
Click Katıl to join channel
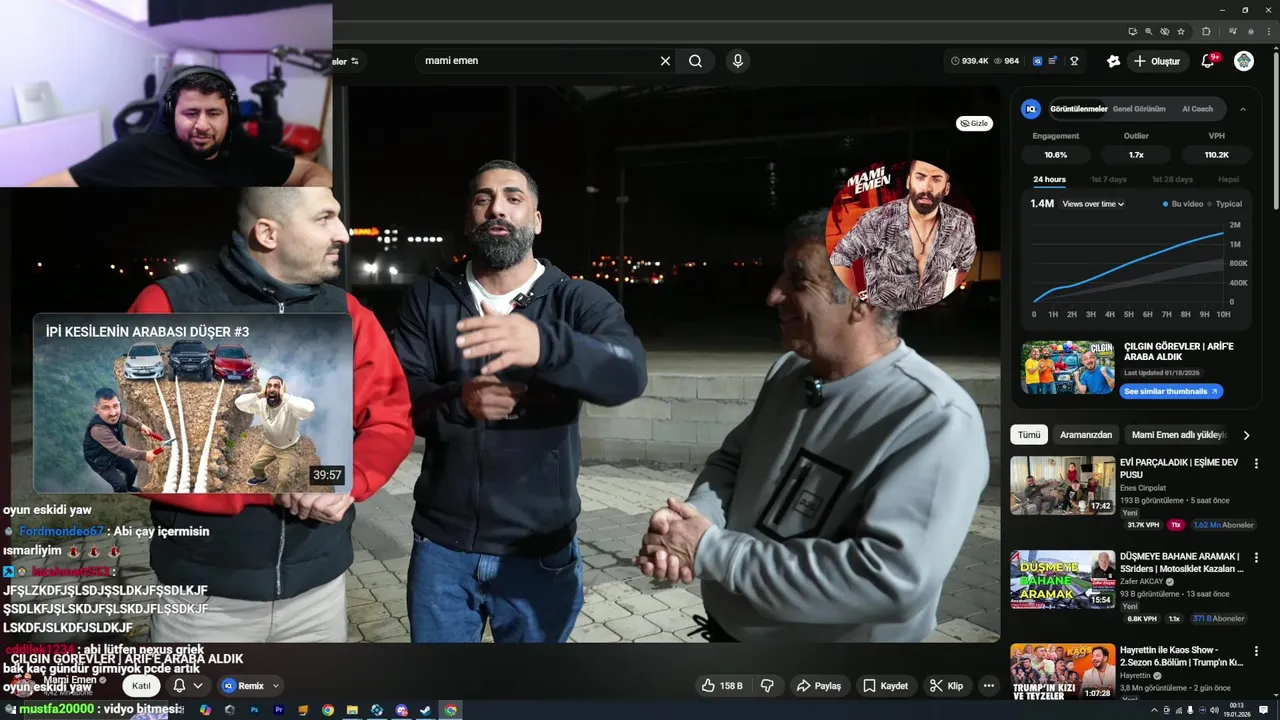pyautogui.click(x=141, y=686)
